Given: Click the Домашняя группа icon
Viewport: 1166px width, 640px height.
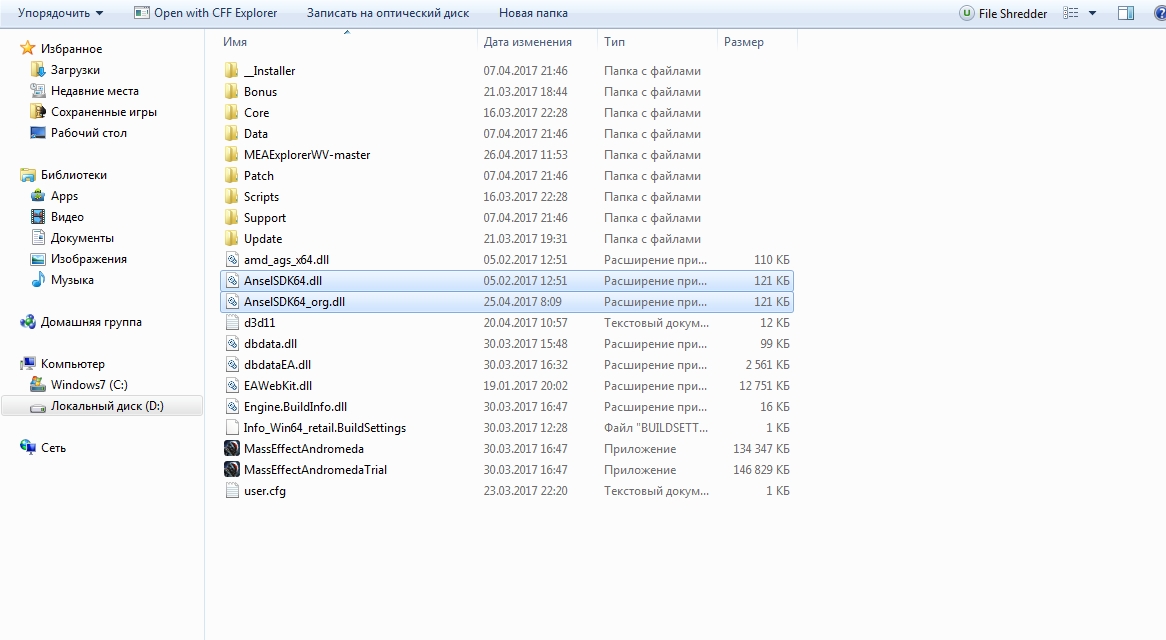Looking at the screenshot, I should [28, 322].
